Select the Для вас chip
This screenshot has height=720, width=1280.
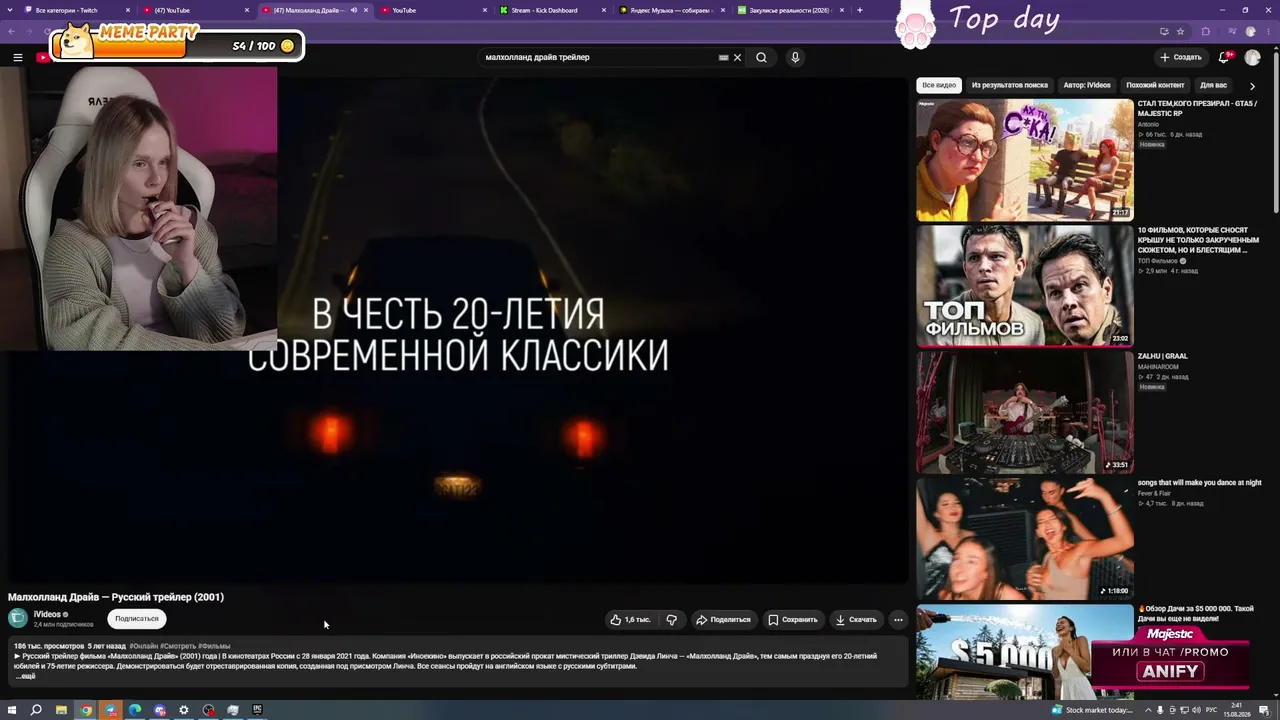[x=1213, y=85]
